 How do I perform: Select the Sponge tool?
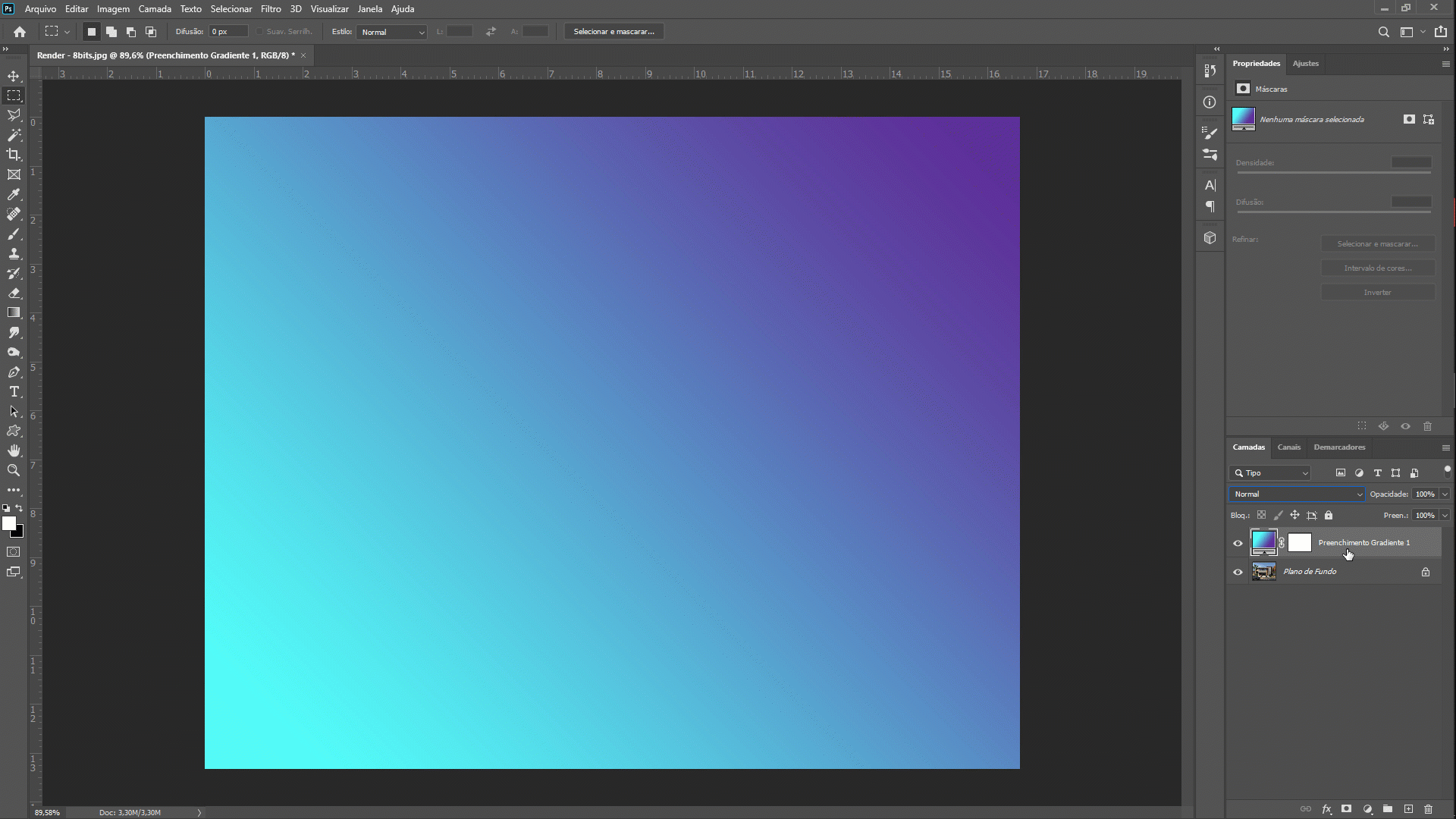[14, 352]
